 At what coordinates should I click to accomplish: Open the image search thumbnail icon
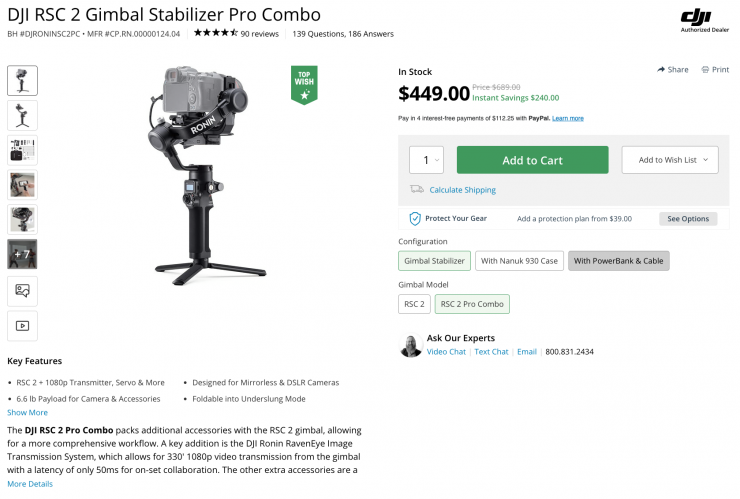pyautogui.click(x=22, y=290)
